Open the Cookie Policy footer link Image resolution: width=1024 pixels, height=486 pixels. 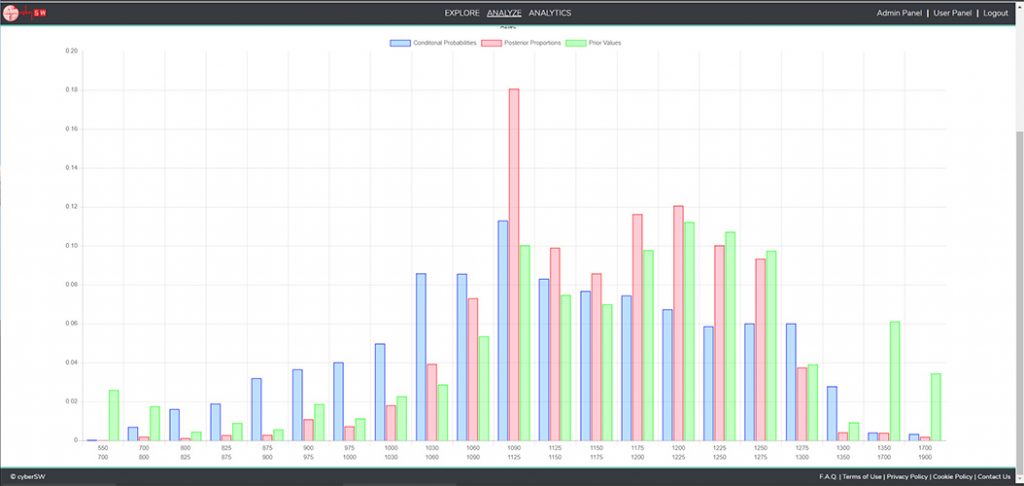(x=951, y=476)
